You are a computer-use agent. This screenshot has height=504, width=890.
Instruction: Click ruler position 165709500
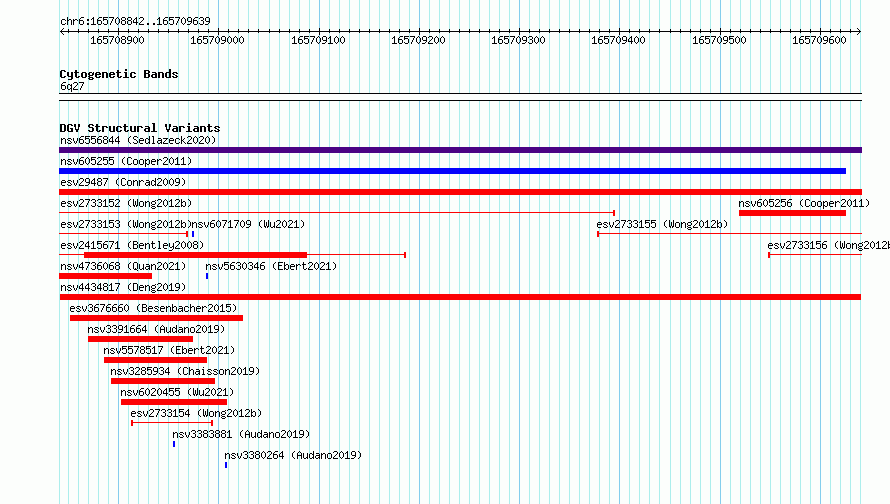click(719, 40)
